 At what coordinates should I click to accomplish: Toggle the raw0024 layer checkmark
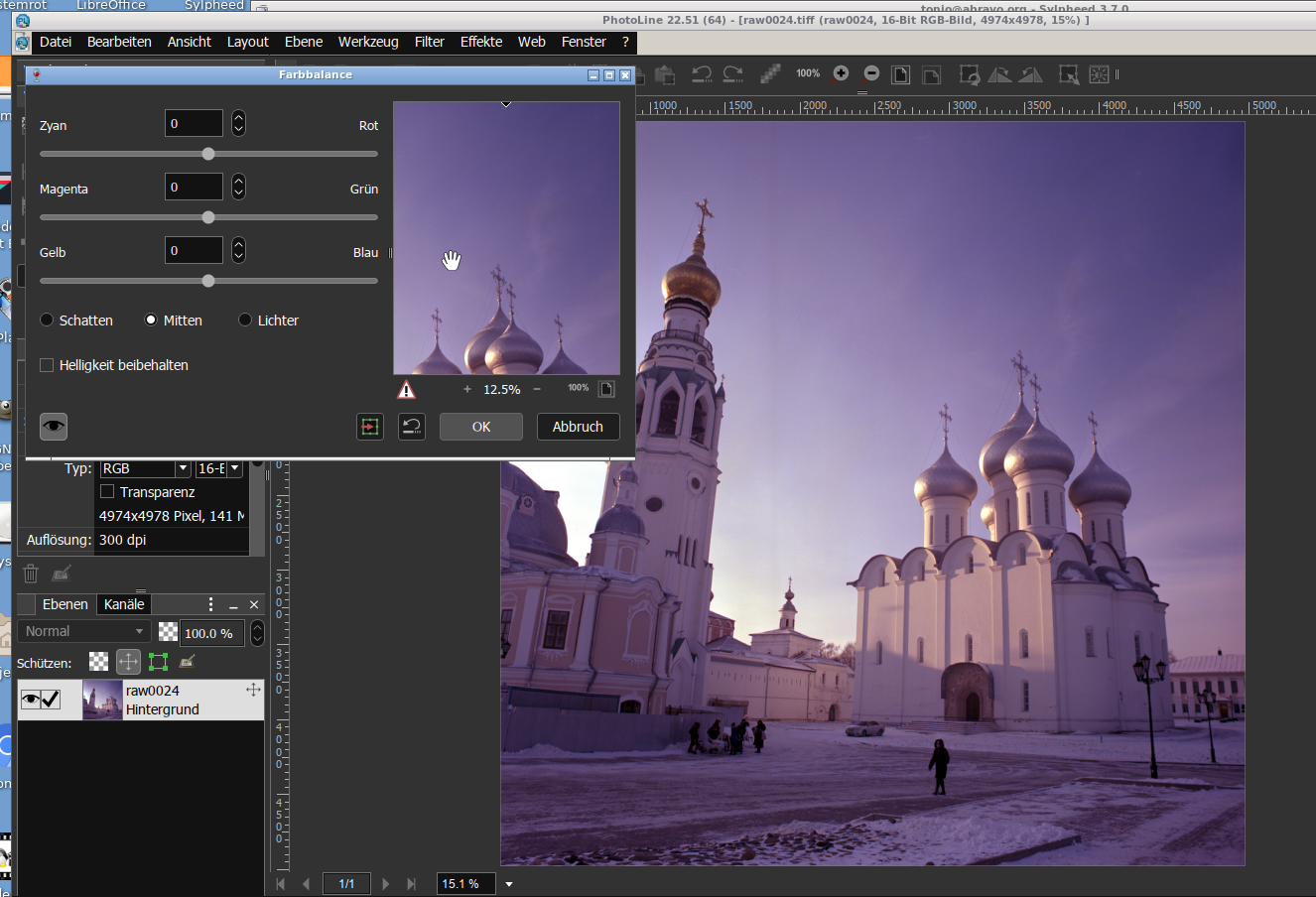click(51, 700)
